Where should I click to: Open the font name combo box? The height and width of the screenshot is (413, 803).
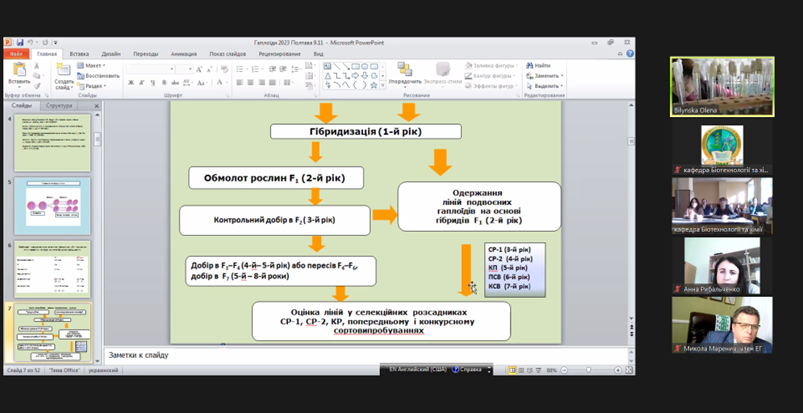point(150,69)
